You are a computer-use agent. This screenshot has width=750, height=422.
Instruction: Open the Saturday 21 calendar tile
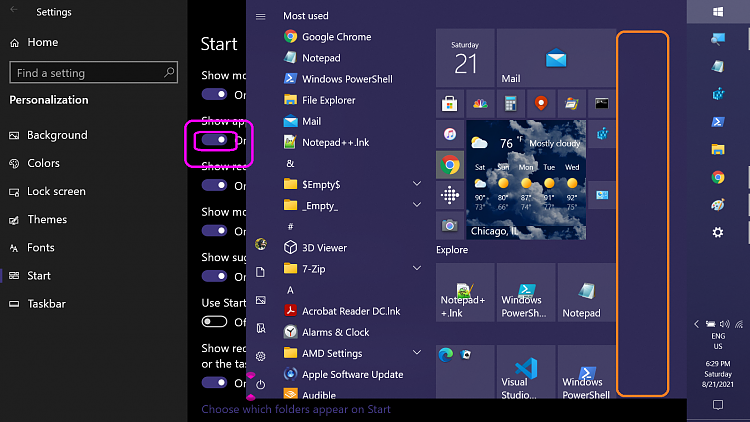pos(465,57)
